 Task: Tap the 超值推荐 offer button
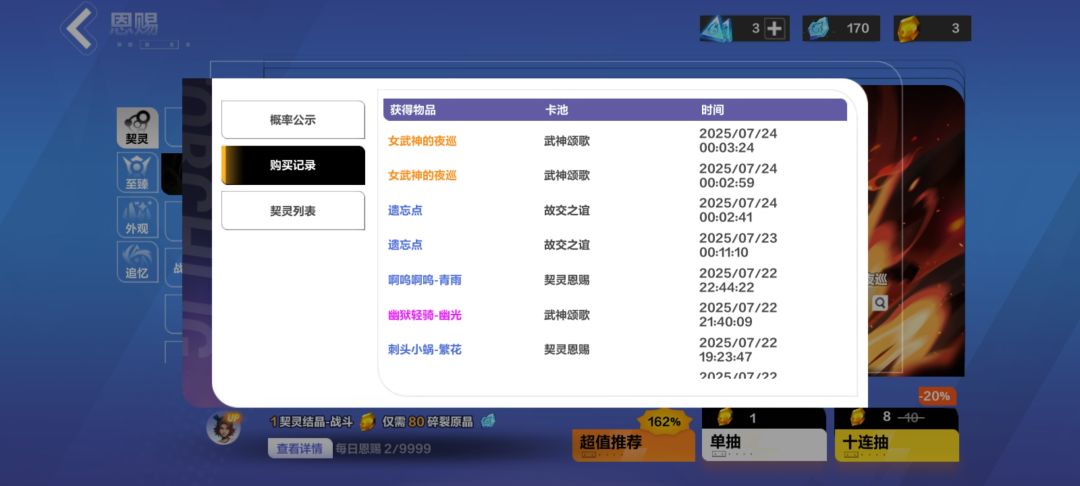(x=632, y=444)
